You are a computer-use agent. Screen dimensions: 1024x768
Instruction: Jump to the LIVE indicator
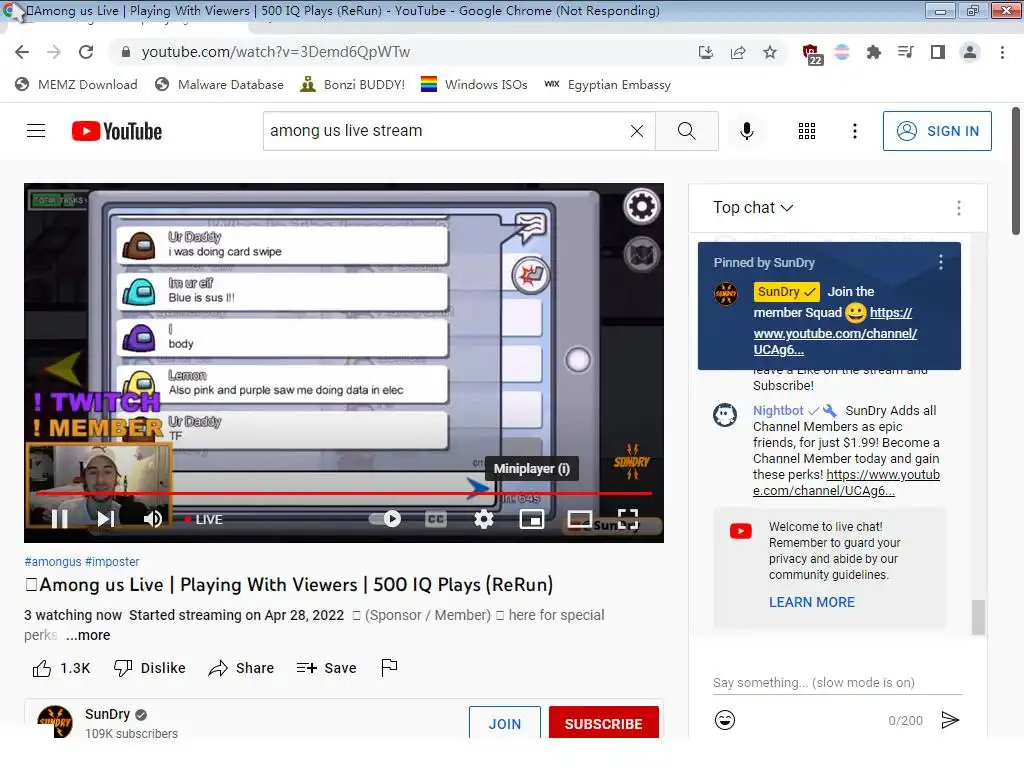203,519
